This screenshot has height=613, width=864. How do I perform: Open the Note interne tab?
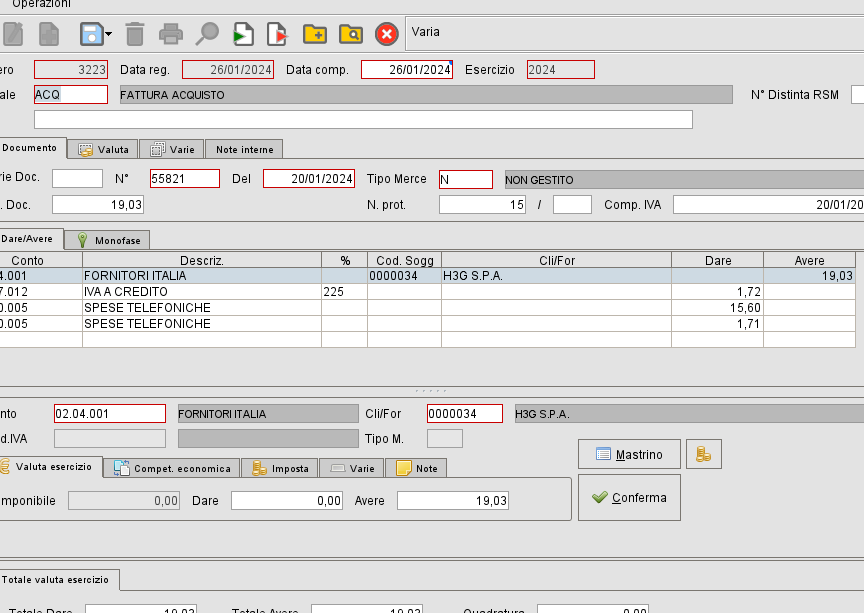pos(244,149)
